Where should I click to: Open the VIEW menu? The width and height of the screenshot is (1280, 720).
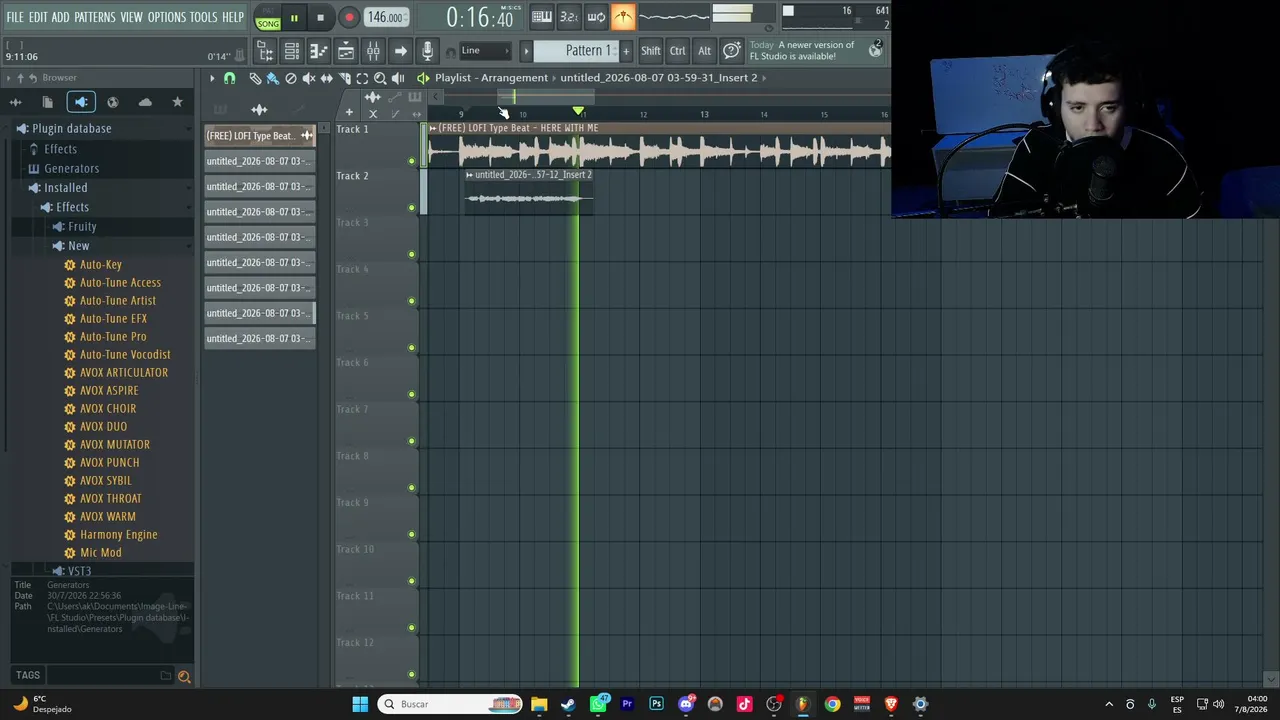point(132,17)
